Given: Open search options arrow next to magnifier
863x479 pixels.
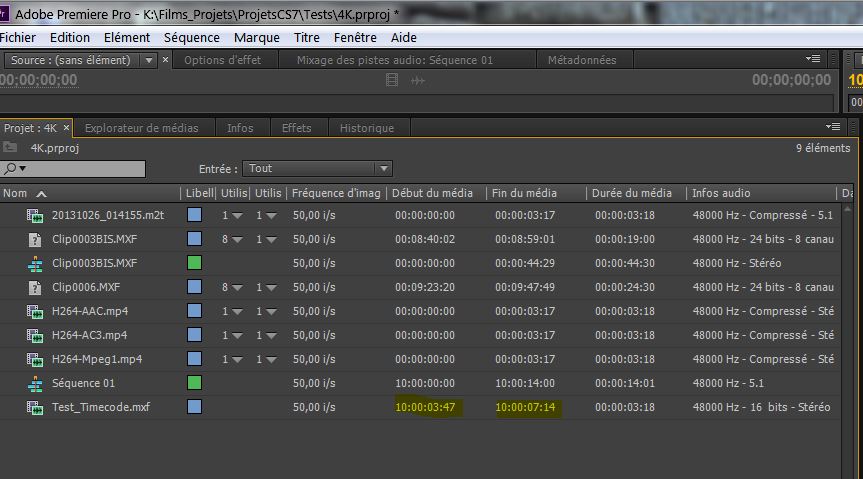Looking at the screenshot, I should 23,168.
